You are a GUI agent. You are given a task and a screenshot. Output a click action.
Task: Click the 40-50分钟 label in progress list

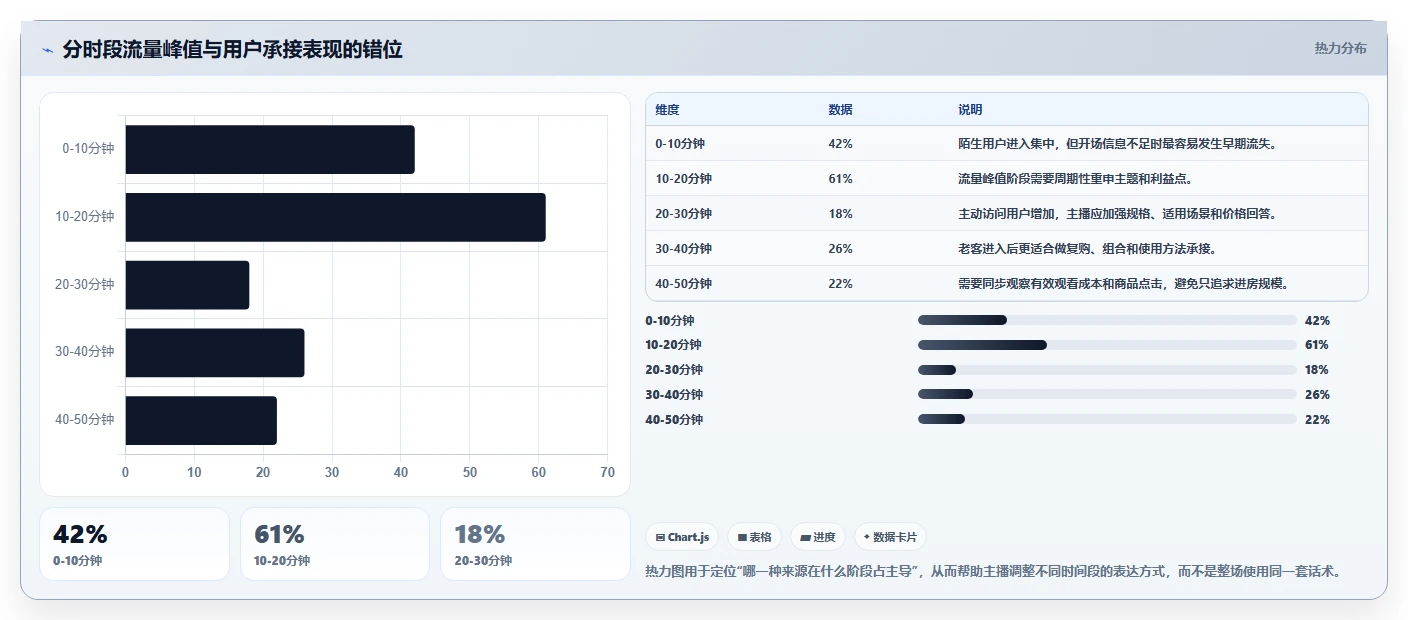coord(674,420)
